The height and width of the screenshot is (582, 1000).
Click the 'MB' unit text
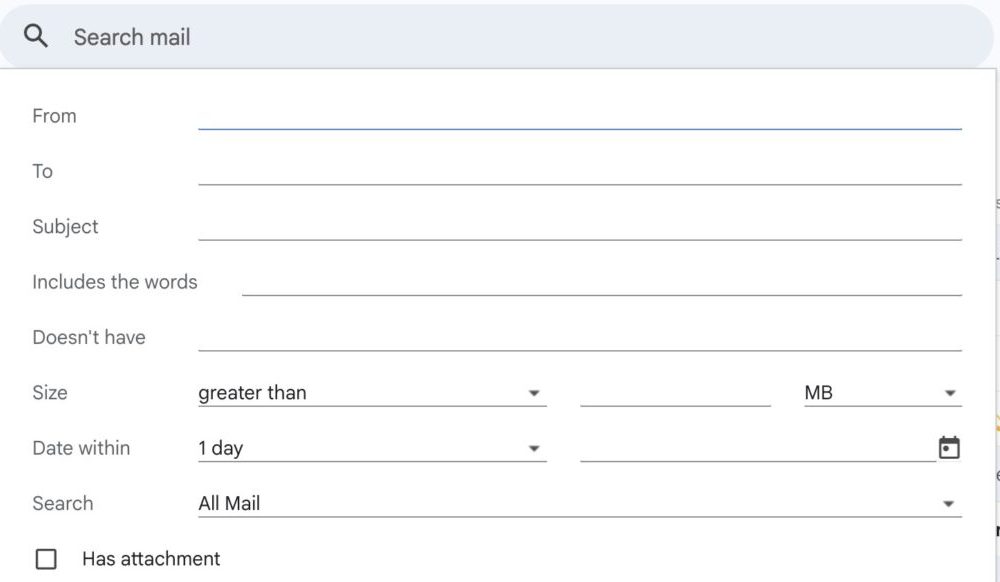pyautogui.click(x=818, y=393)
